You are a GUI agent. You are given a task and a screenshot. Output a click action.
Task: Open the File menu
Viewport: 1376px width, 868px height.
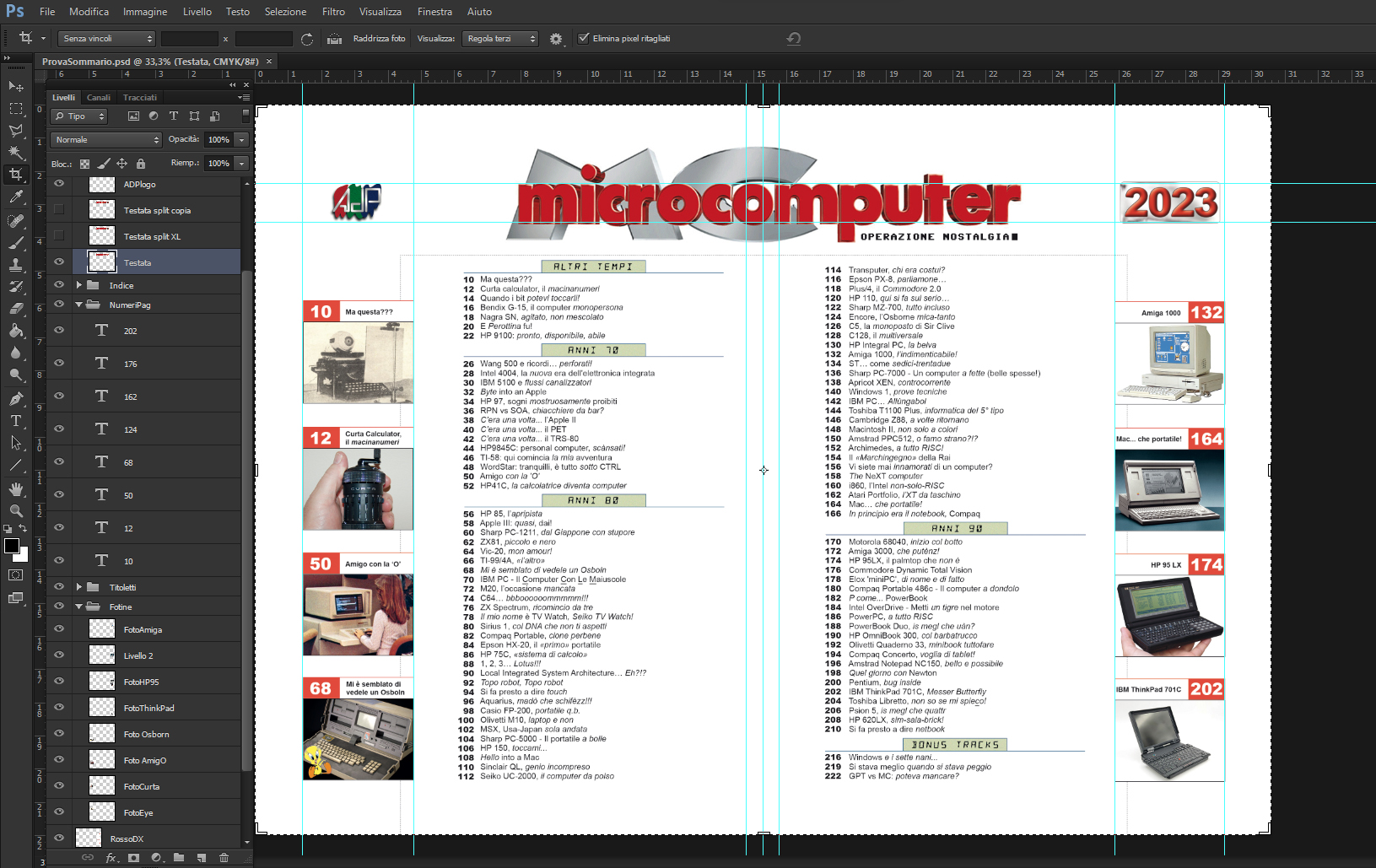47,12
